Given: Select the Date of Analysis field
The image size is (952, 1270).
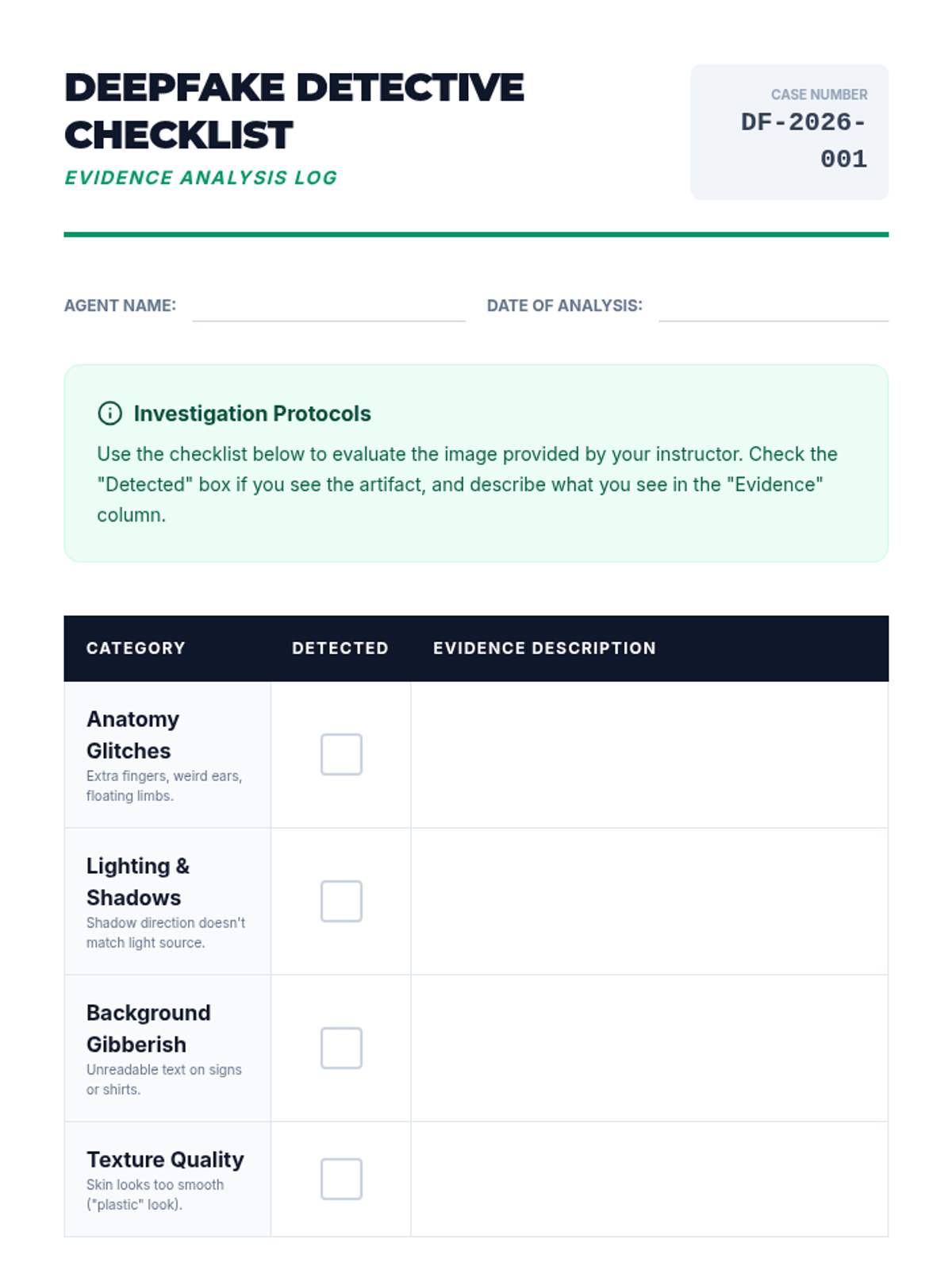Looking at the screenshot, I should (x=773, y=308).
